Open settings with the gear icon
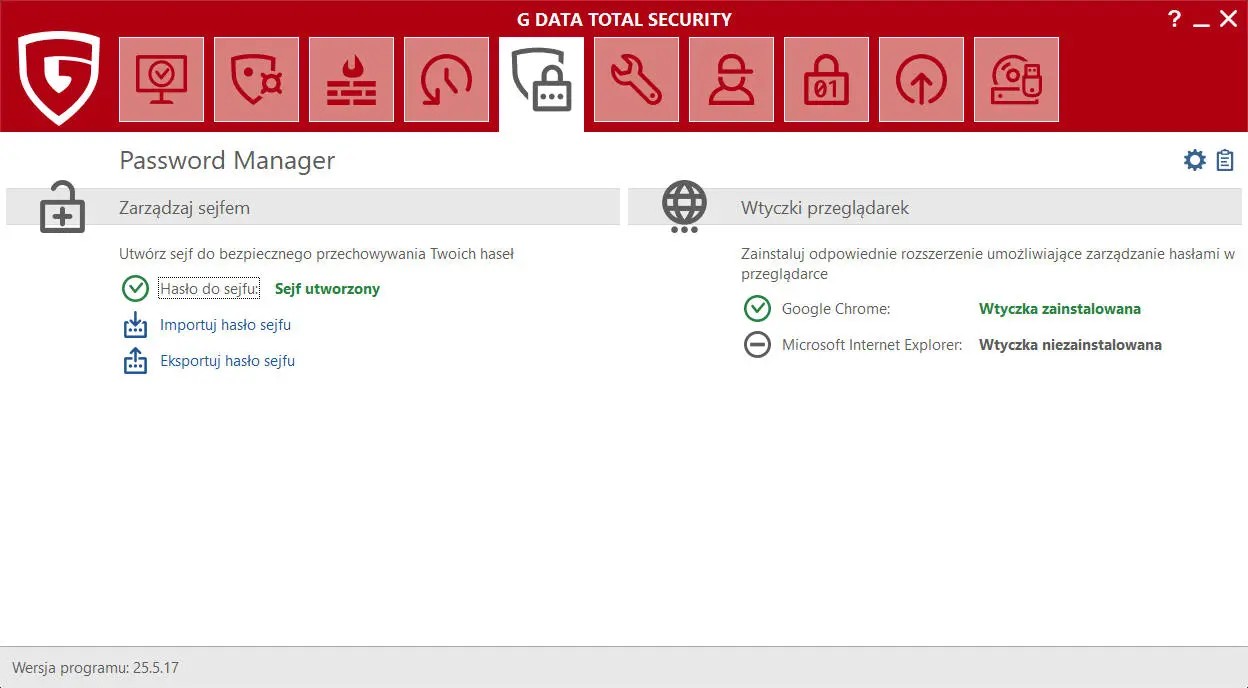 pyautogui.click(x=1194, y=160)
